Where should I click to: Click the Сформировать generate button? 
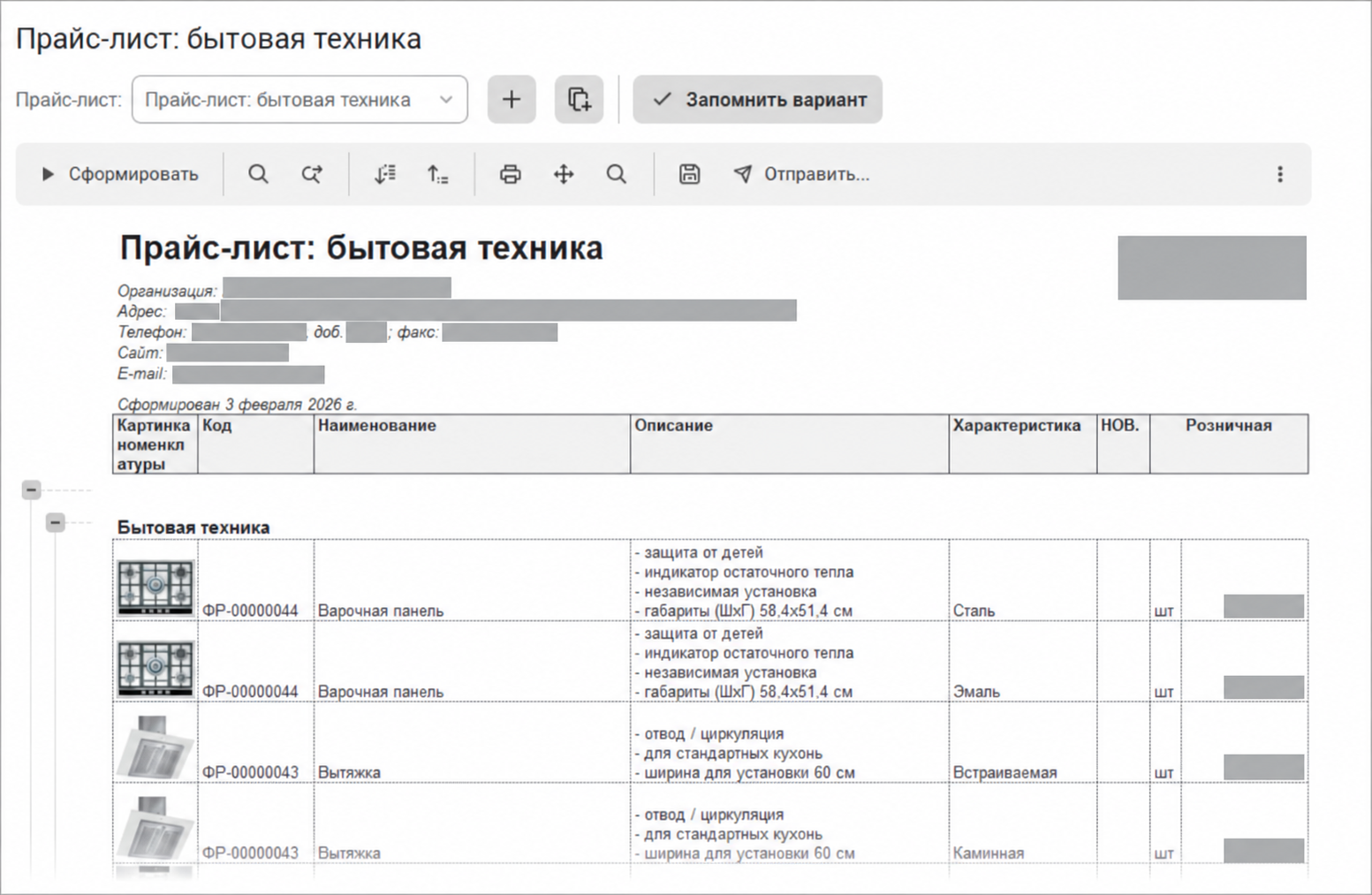(x=120, y=174)
